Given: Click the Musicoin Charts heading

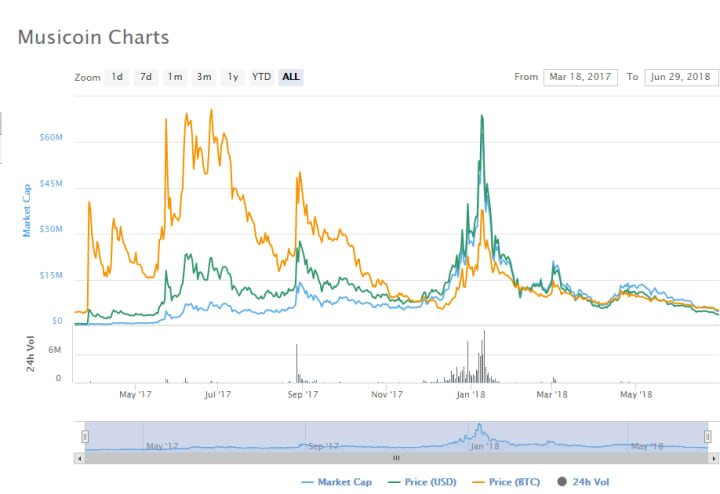Looking at the screenshot, I should point(94,37).
